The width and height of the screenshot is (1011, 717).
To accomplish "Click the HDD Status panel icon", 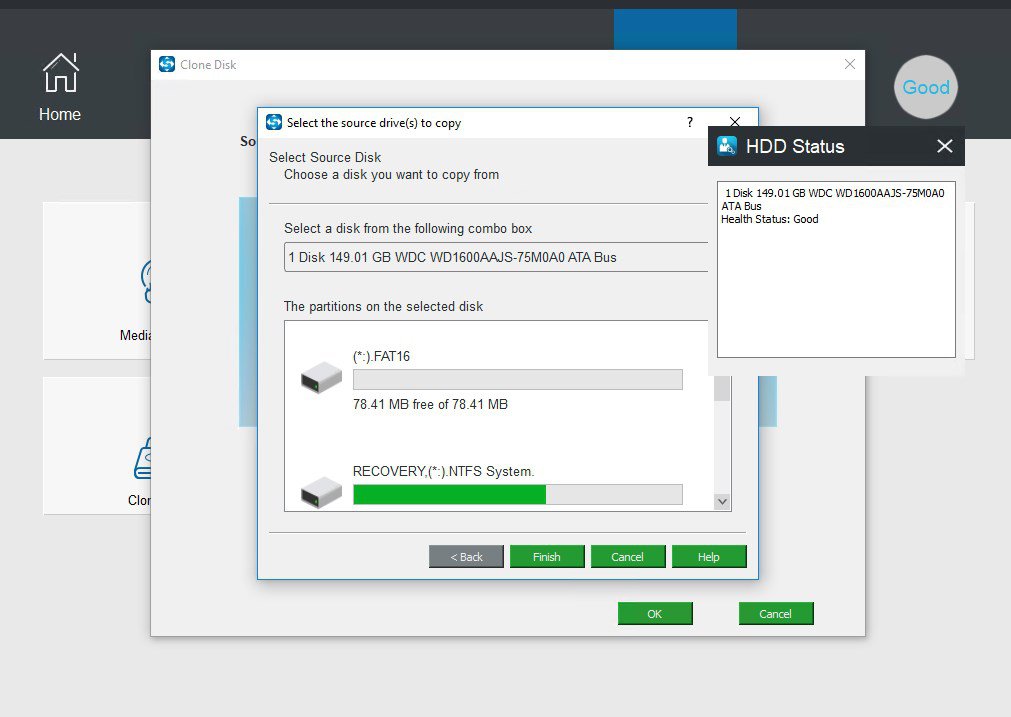I will pos(727,146).
